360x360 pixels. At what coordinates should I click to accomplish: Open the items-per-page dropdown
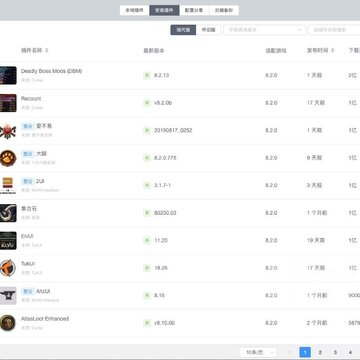coord(258,352)
